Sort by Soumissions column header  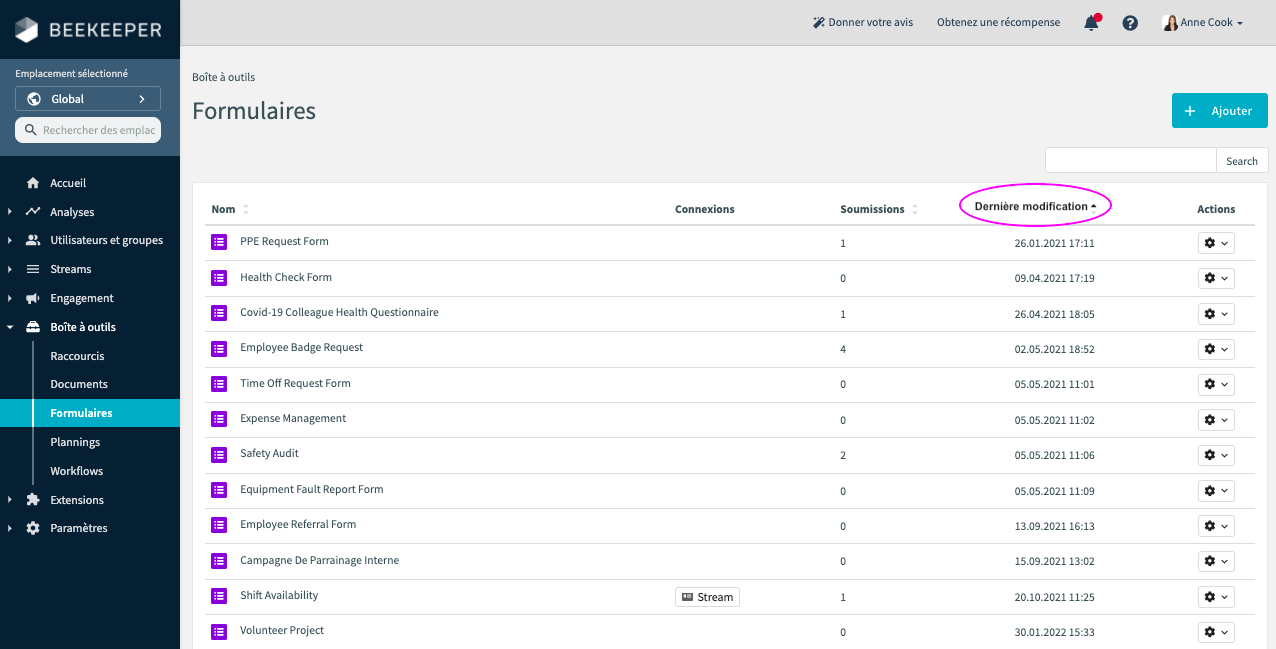coord(879,209)
